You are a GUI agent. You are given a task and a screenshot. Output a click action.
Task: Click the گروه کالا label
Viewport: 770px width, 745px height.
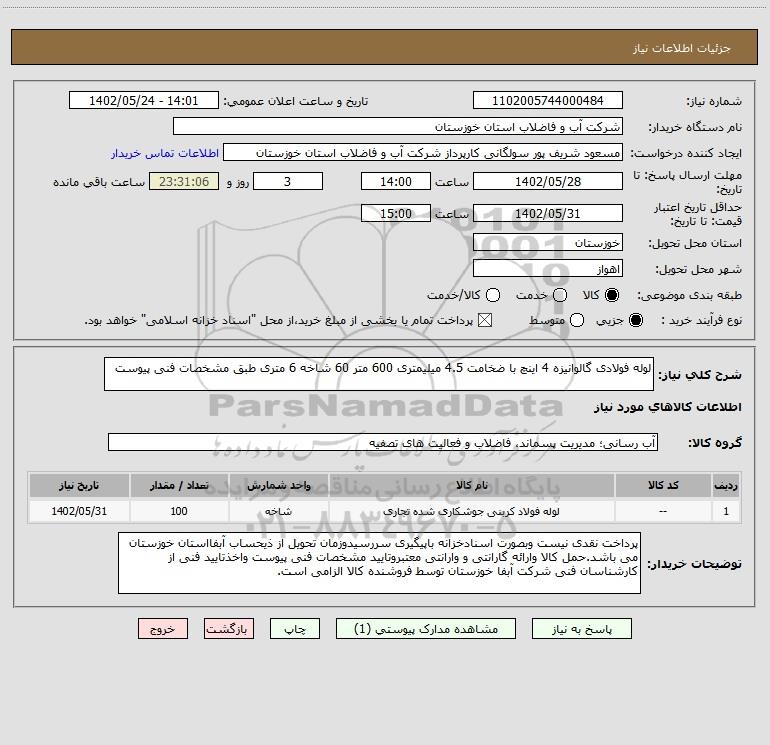715,442
